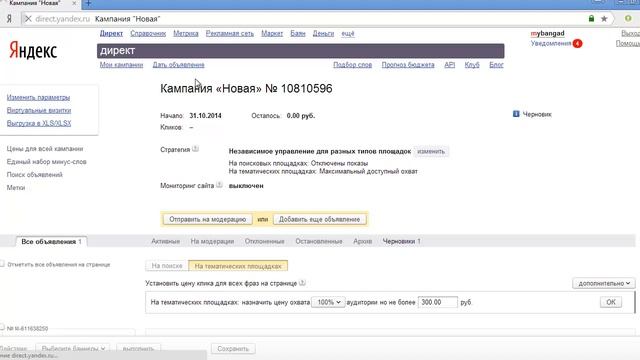
Task: Switch to Активные tab
Action: pyautogui.click(x=165, y=241)
